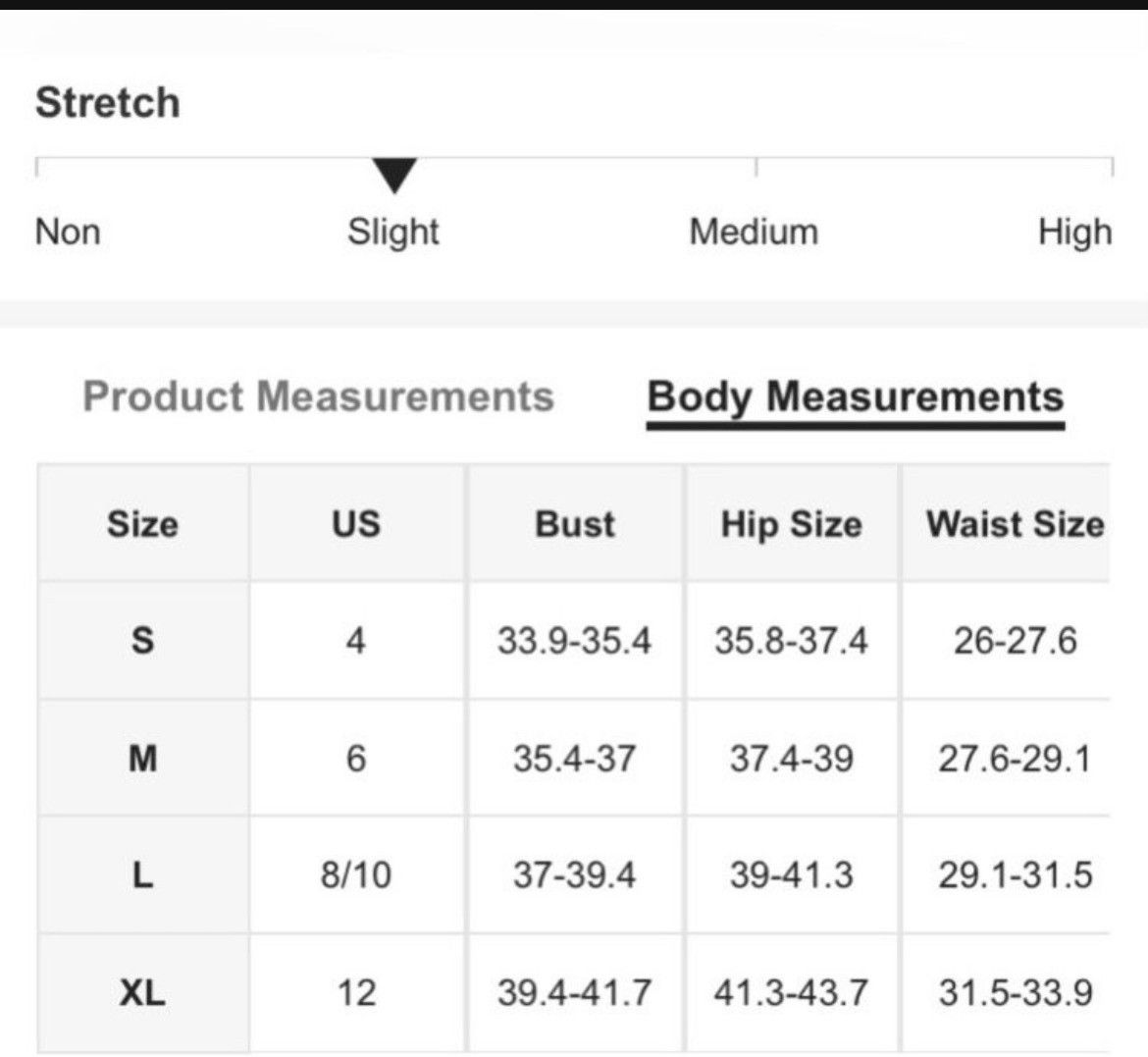Switch to Product Measurements tab
Viewport: 1148px width, 1057px height.
(319, 396)
